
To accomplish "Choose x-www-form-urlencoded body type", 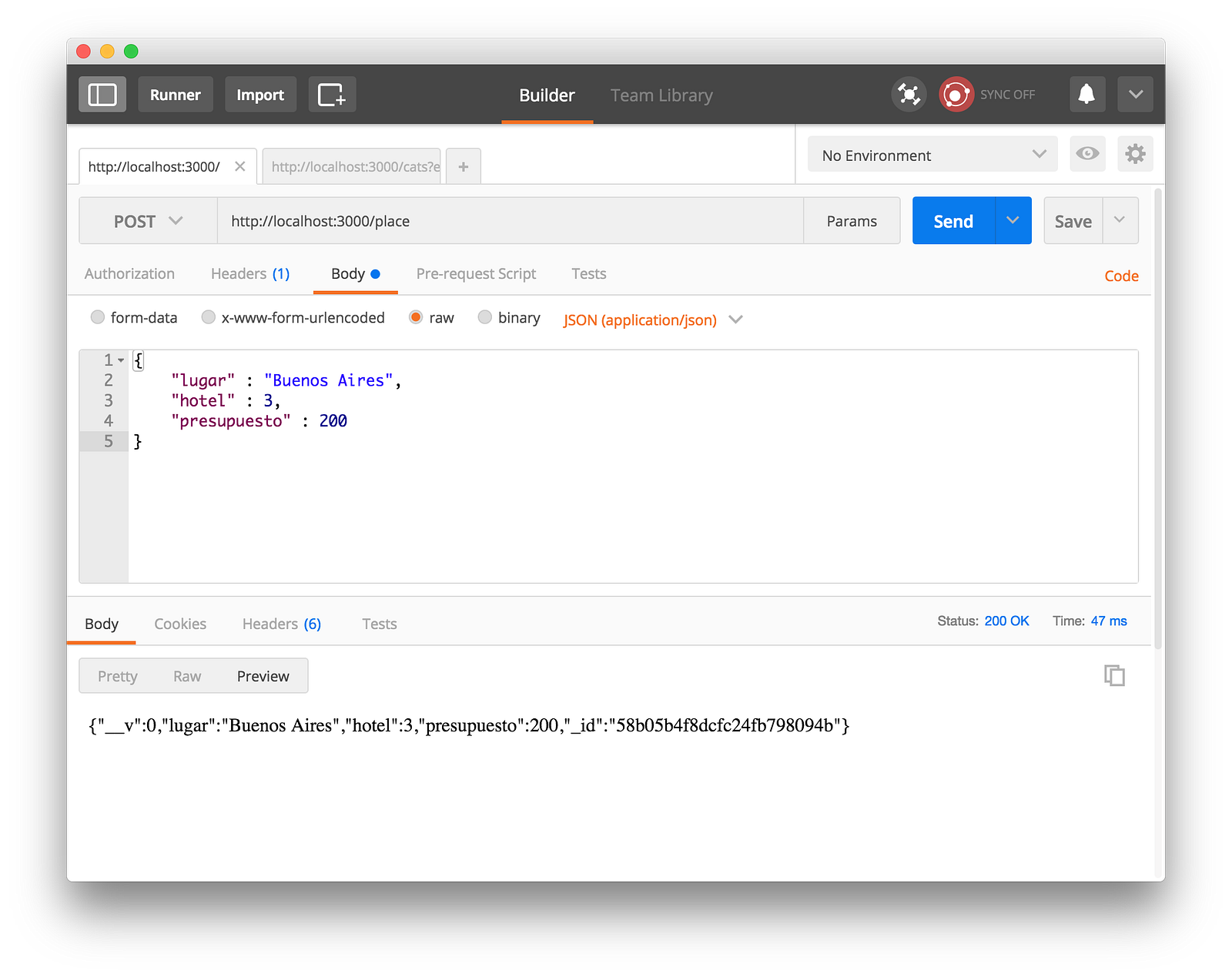I will tap(209, 317).
